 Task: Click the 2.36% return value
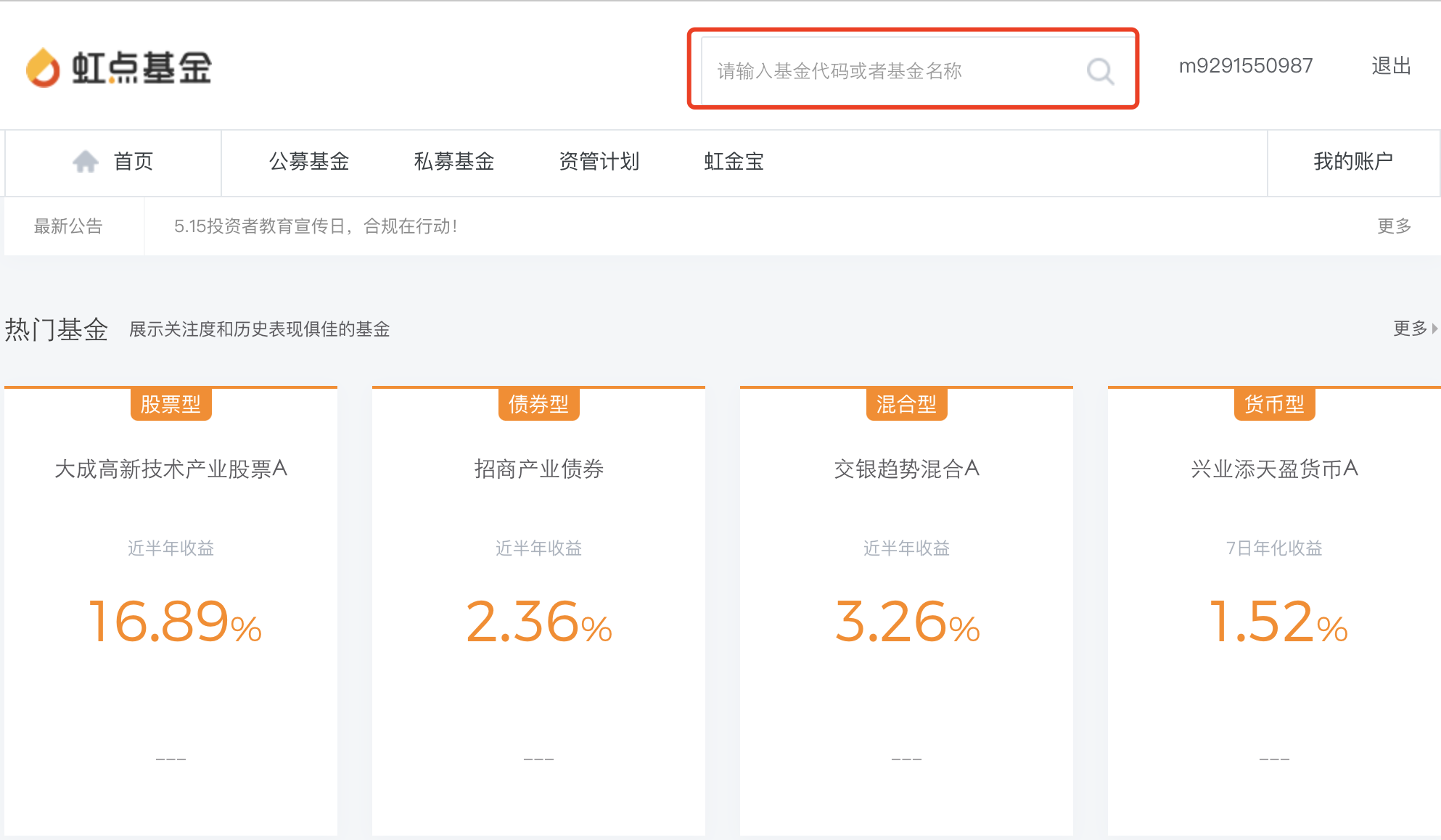pyautogui.click(x=538, y=622)
